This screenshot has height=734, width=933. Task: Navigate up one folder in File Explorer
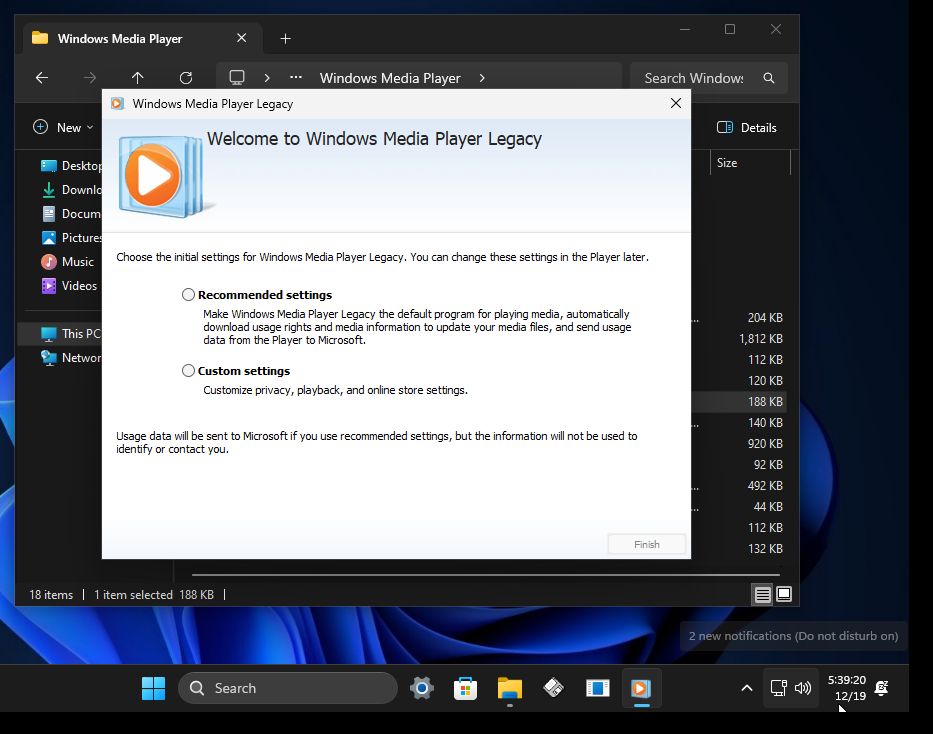137,78
